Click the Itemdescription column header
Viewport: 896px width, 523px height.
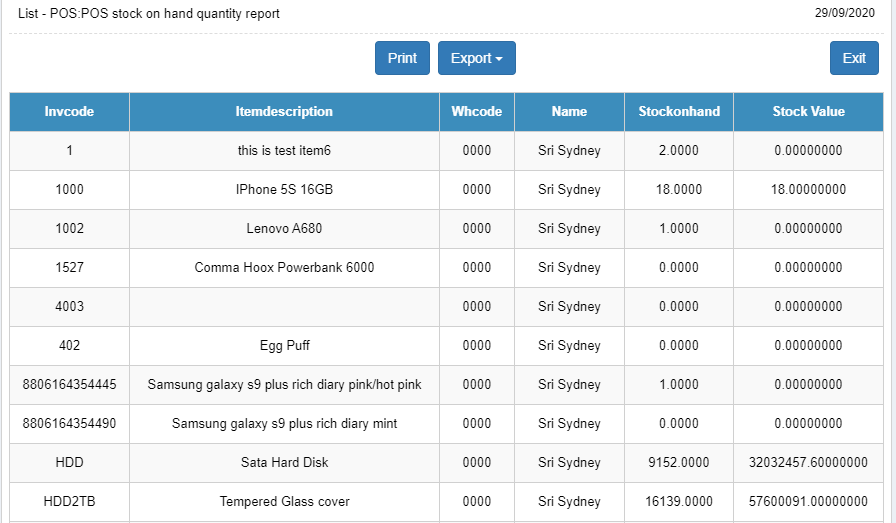(x=284, y=112)
